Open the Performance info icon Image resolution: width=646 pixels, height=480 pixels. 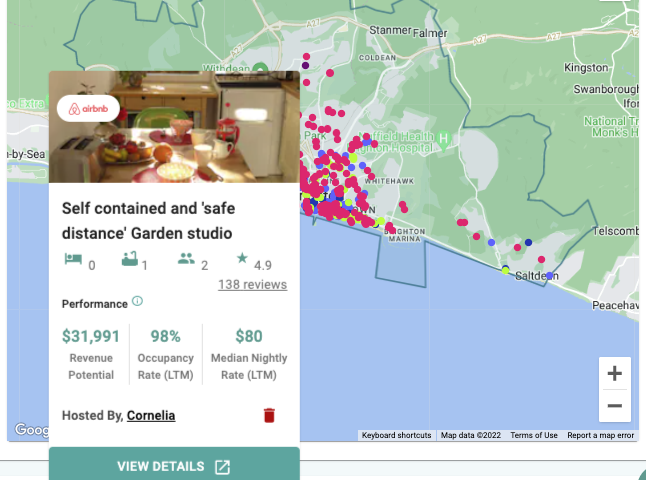[137, 301]
